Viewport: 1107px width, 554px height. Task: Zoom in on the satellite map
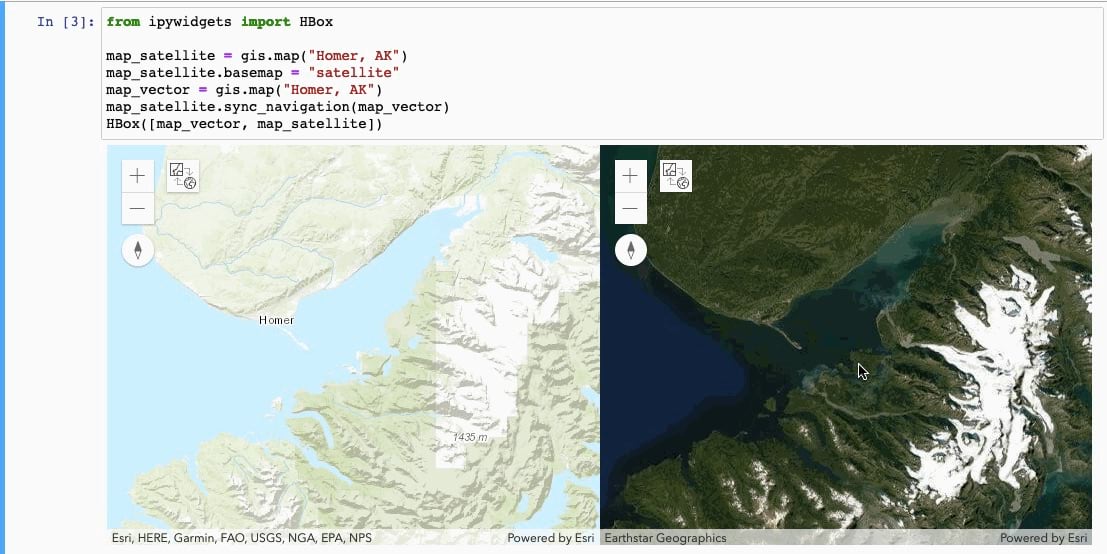(630, 176)
